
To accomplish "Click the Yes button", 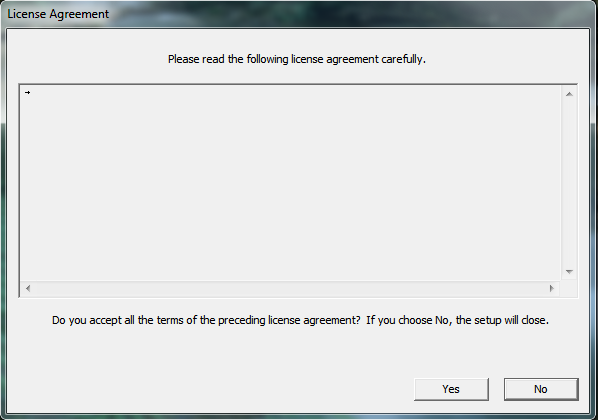I will click(451, 389).
